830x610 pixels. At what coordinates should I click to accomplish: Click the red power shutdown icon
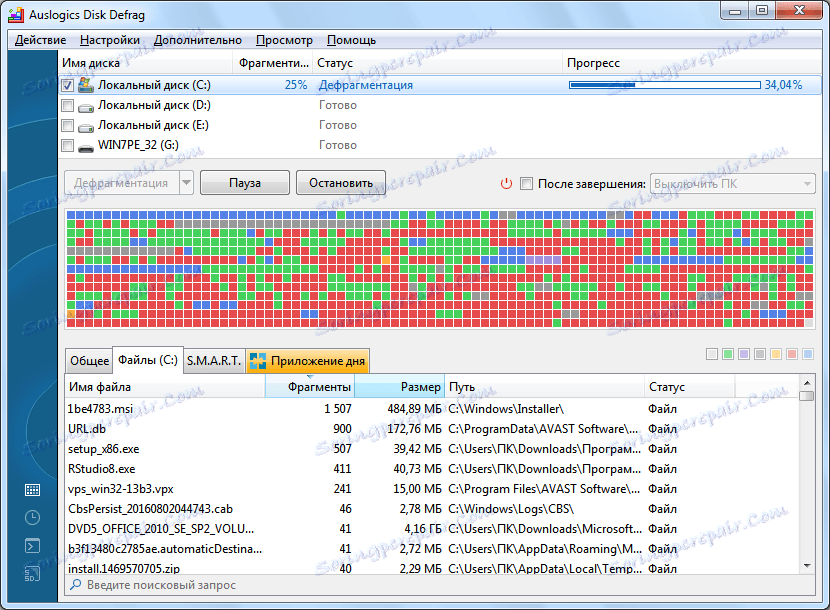(x=507, y=184)
